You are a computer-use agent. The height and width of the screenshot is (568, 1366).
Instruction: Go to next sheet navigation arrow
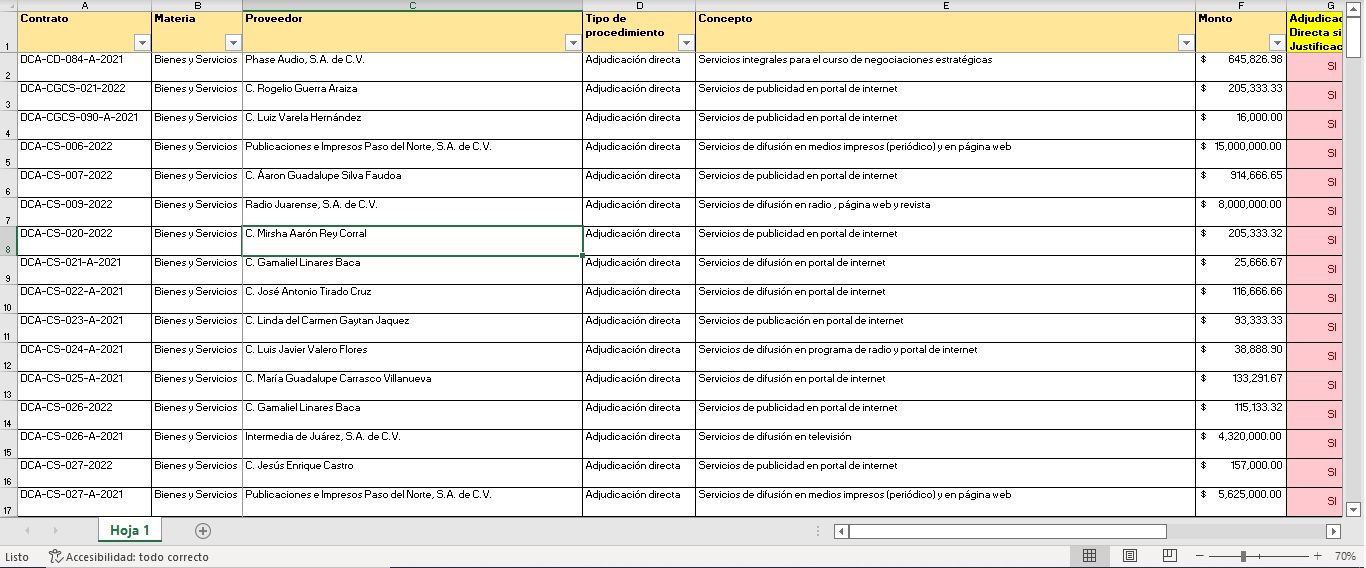click(55, 531)
